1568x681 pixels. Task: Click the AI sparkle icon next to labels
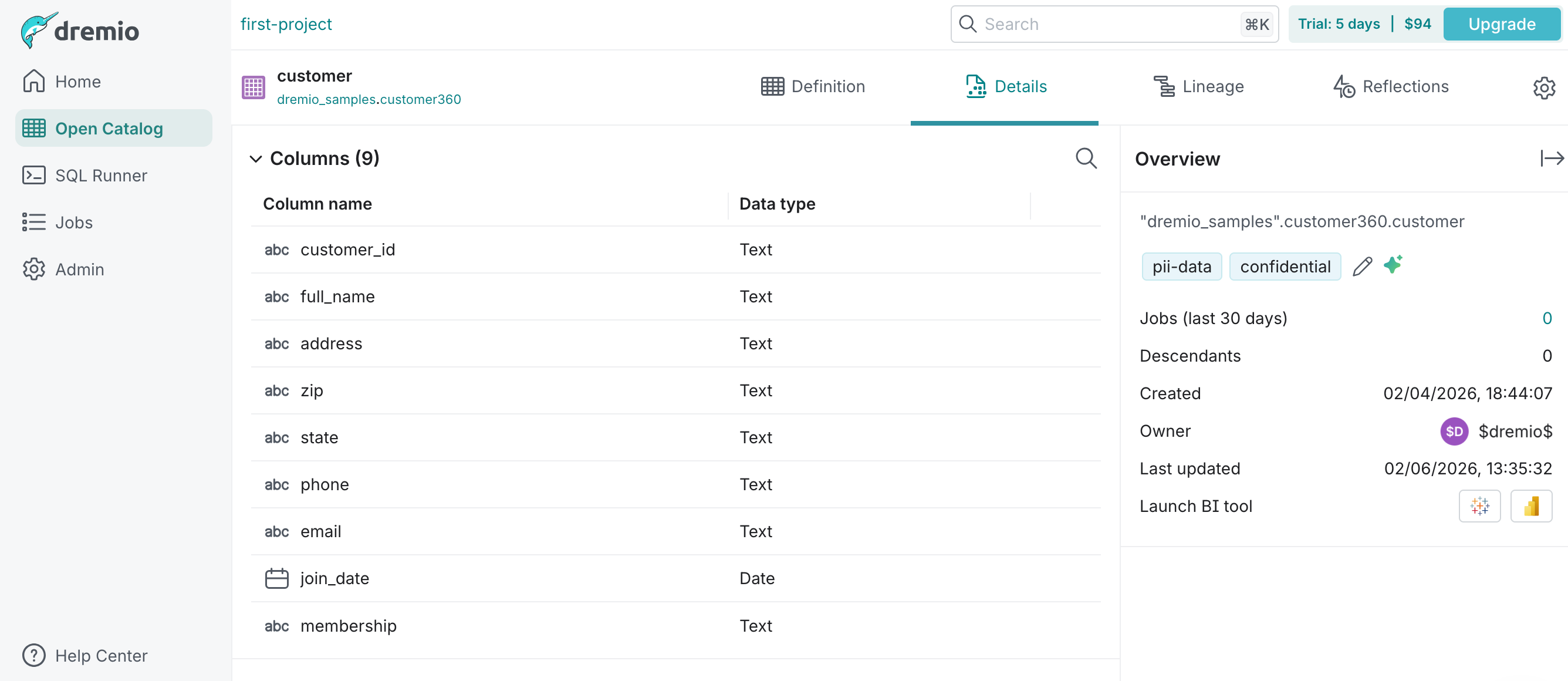1393,264
